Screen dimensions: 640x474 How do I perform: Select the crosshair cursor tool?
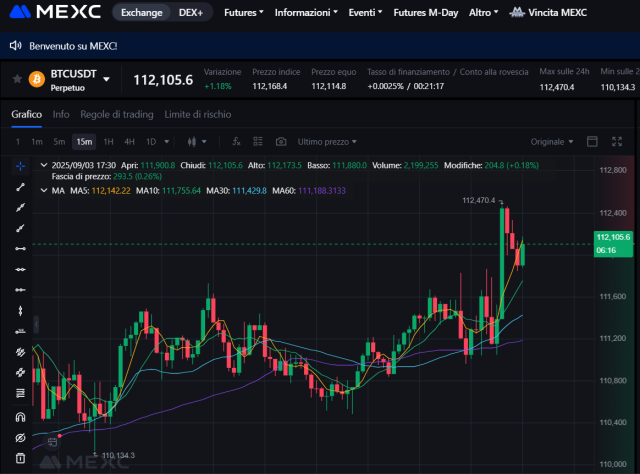click(20, 165)
